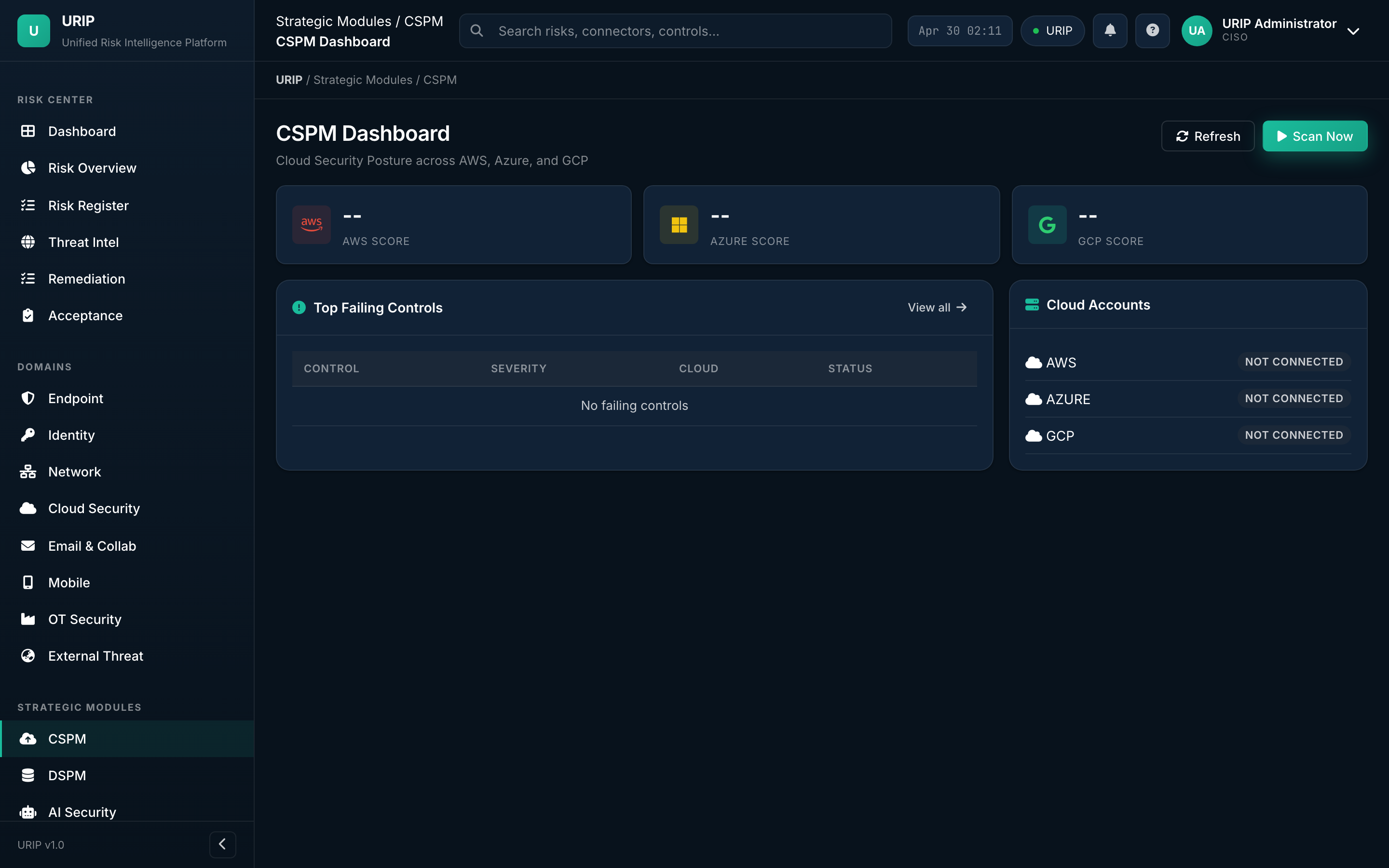Screen dimensions: 1389x868
Task: Go to Risk Overview page
Action: 127,168
